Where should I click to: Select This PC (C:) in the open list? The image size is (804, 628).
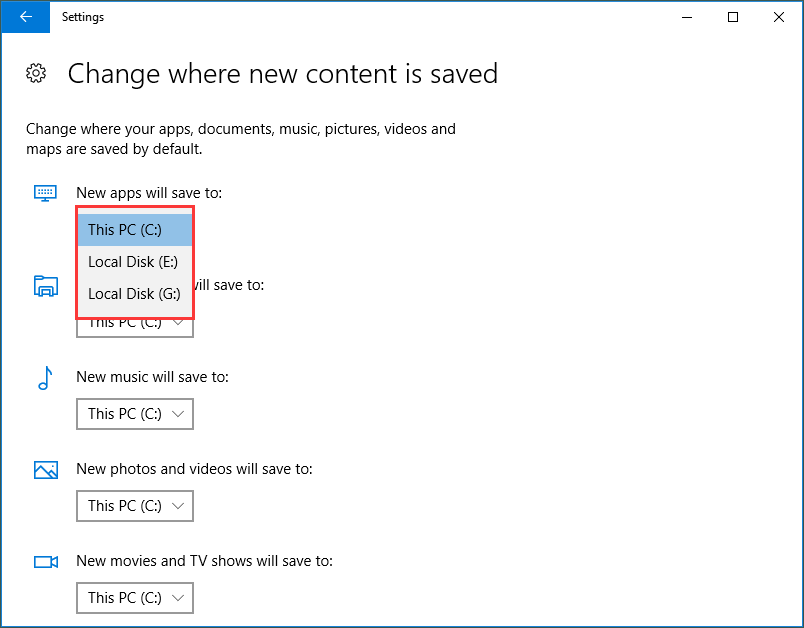coord(135,230)
